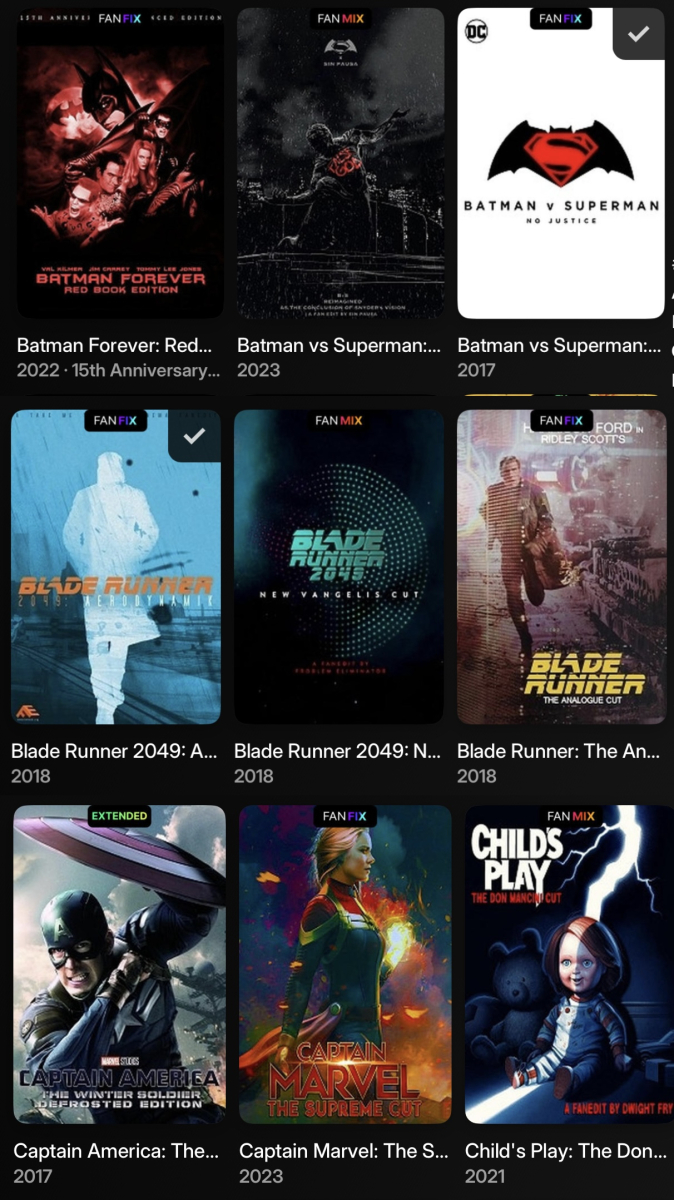
Task: Tap the FANFIX badge on the Batman Forever poster
Action: tap(120, 19)
